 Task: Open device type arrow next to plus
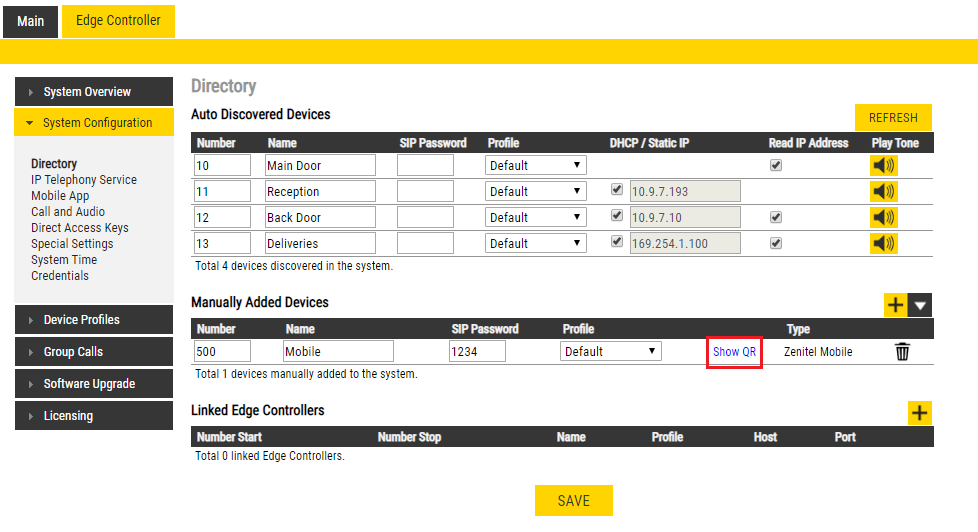point(920,305)
